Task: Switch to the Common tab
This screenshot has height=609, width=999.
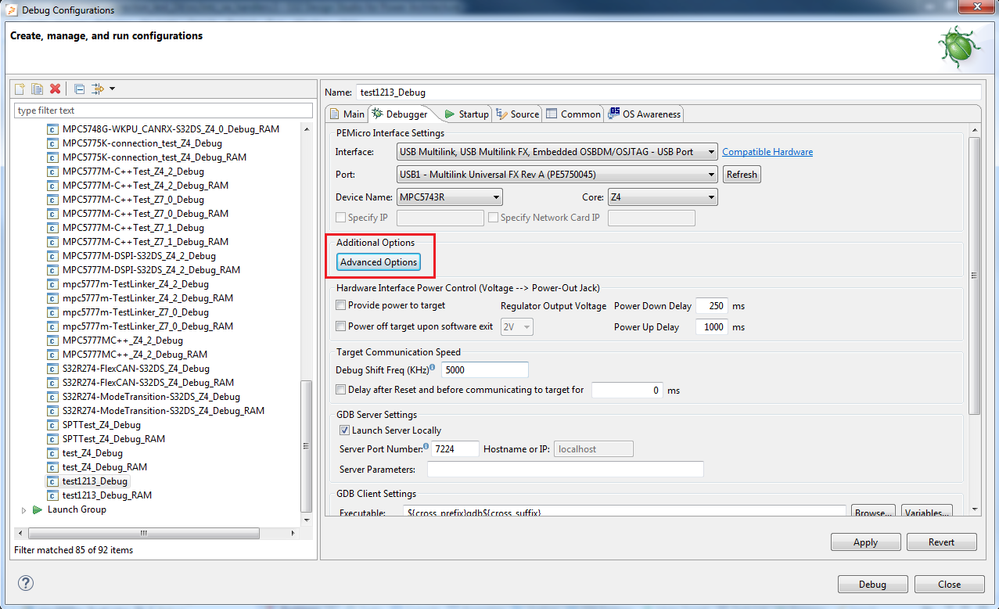Action: click(573, 114)
